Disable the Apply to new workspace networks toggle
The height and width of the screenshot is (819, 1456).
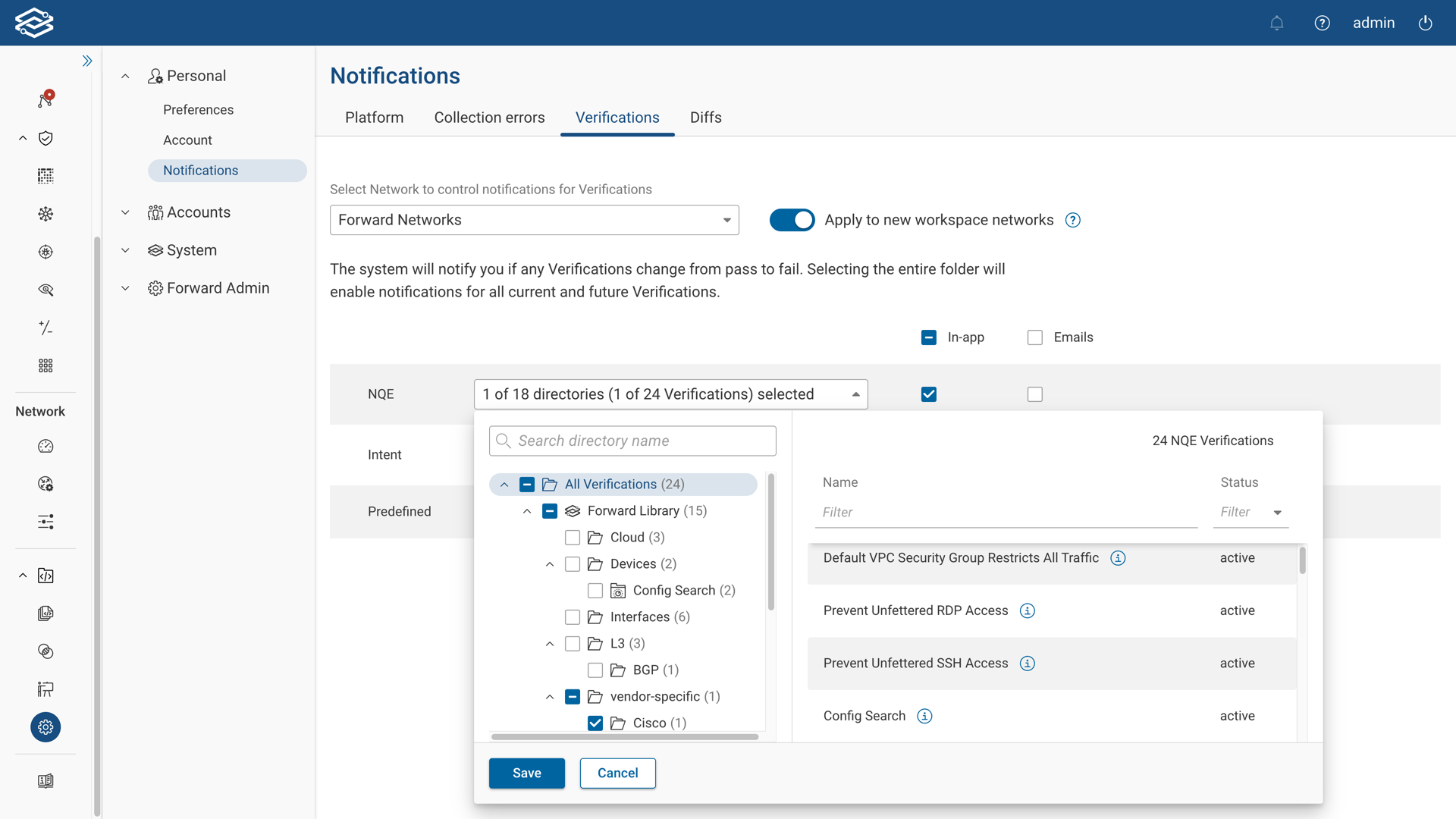pyautogui.click(x=792, y=220)
